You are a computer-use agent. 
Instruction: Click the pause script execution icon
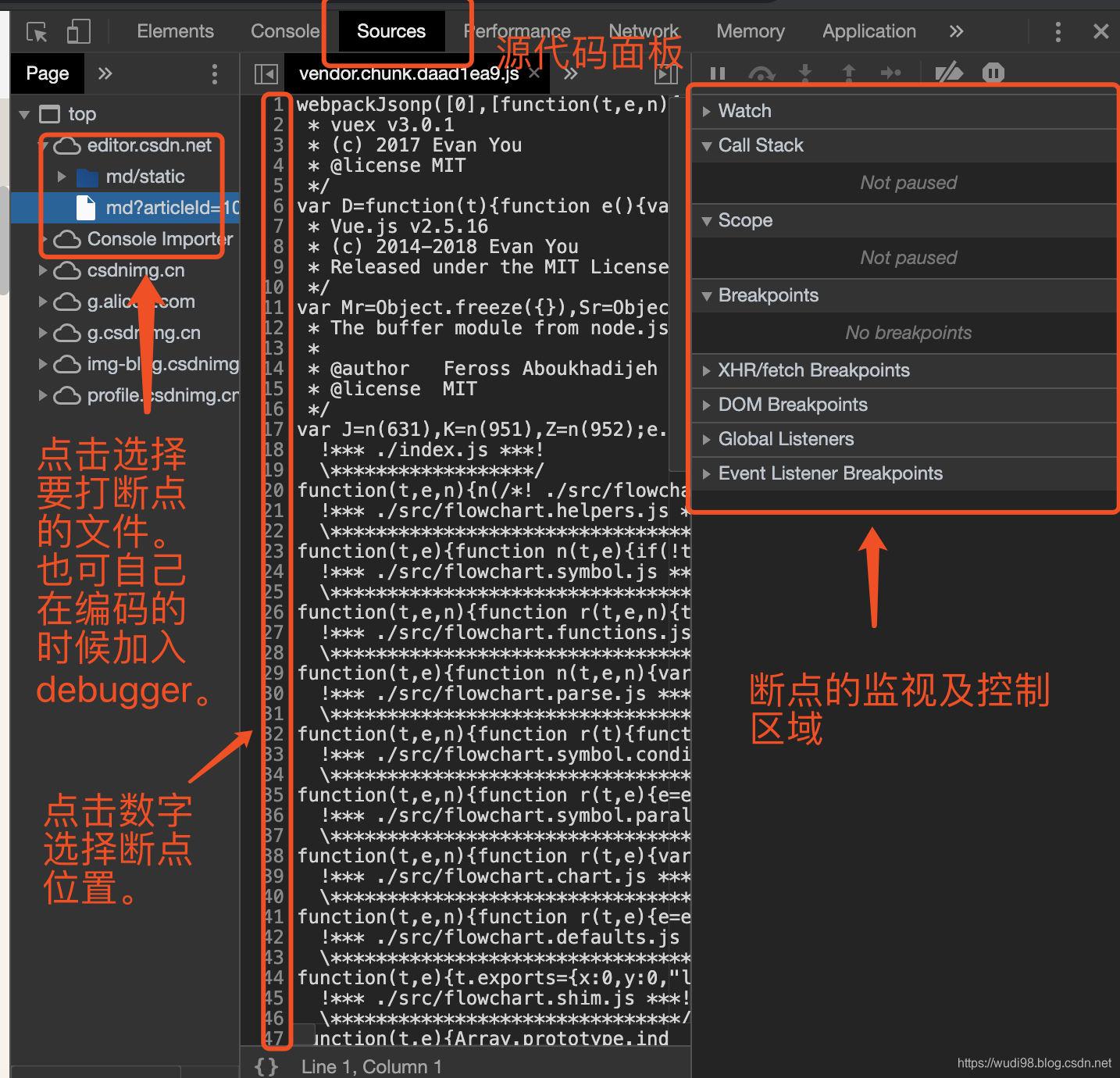(717, 73)
